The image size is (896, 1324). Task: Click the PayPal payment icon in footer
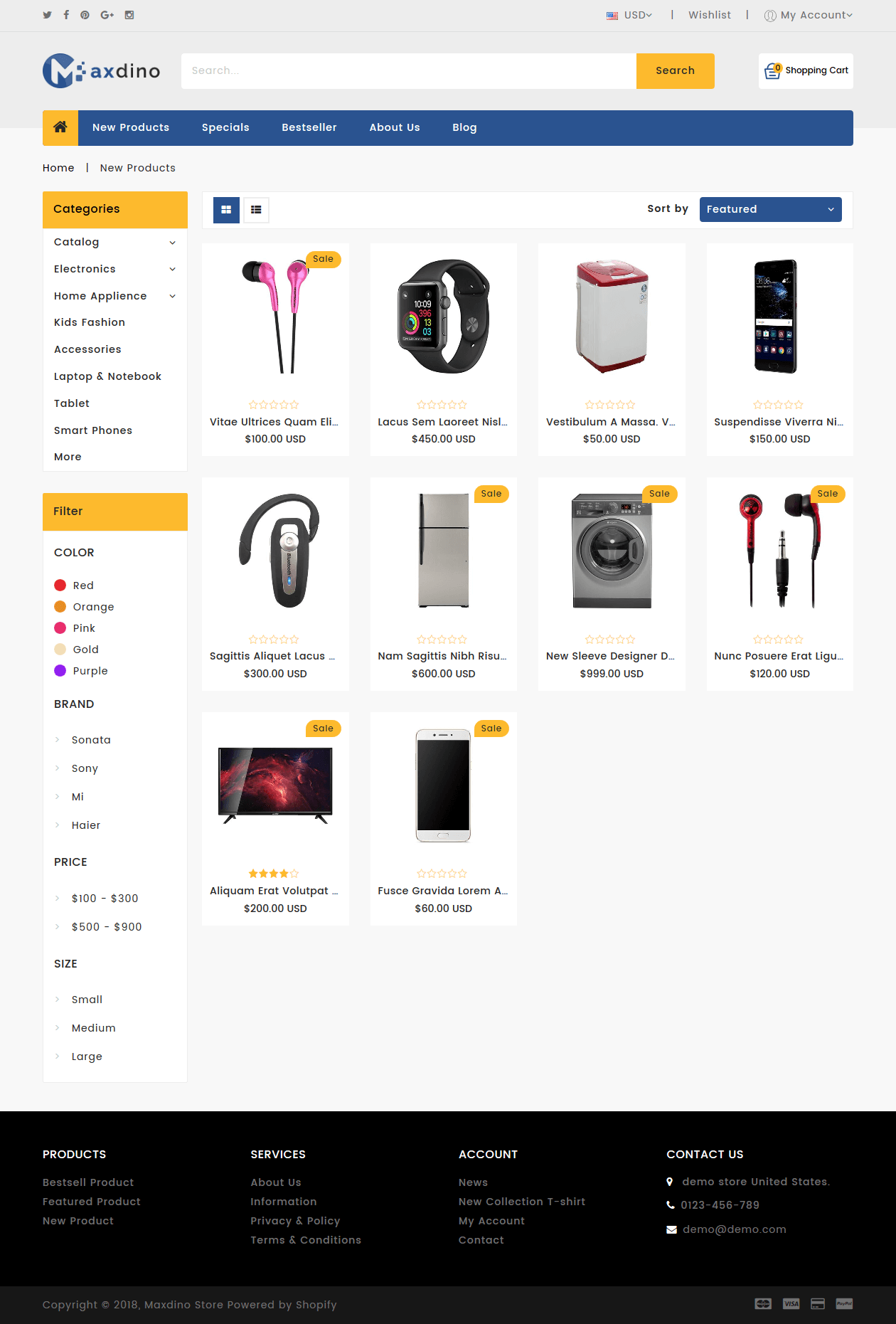click(x=844, y=1303)
